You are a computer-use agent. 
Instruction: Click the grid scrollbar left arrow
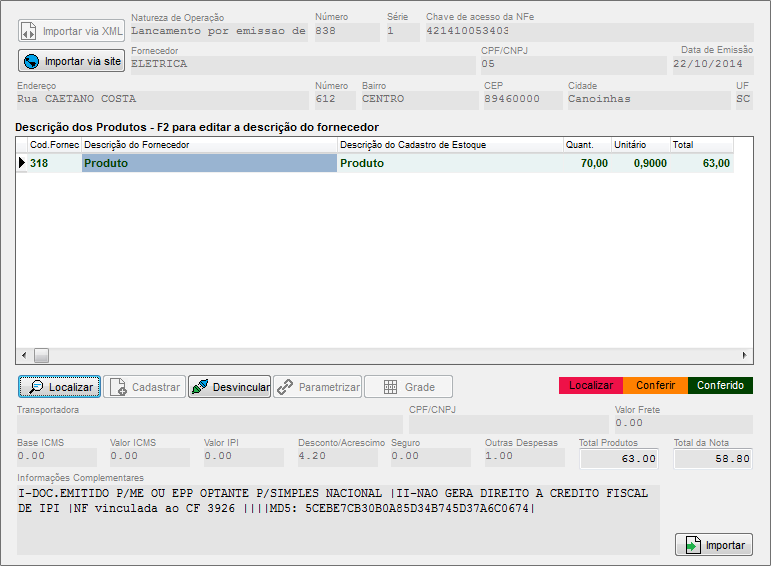point(24,355)
